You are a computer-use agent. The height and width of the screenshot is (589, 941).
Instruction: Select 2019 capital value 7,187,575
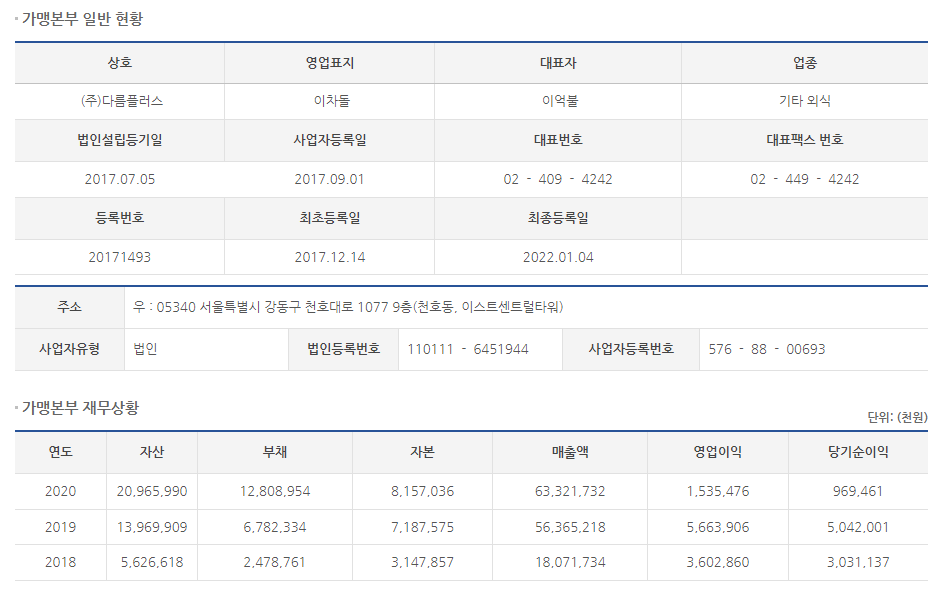(x=422, y=527)
